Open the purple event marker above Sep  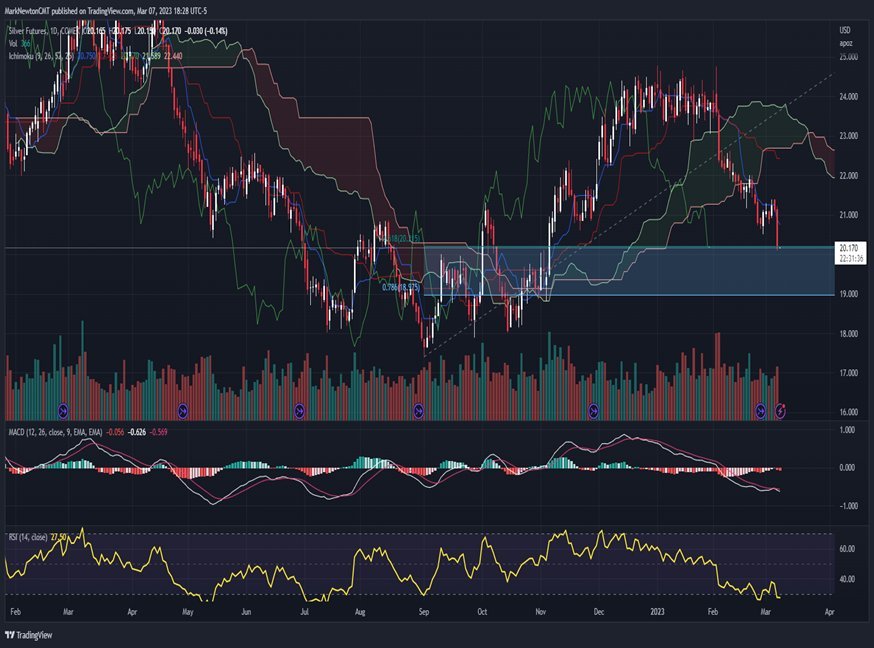(419, 410)
